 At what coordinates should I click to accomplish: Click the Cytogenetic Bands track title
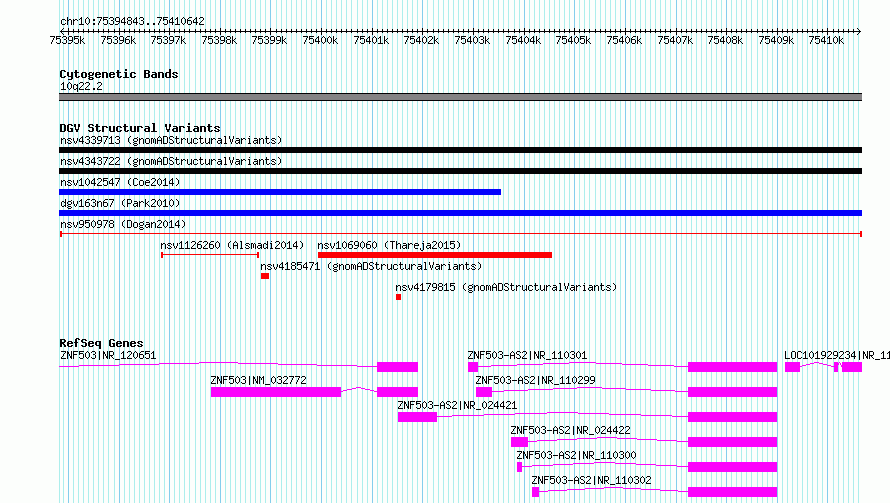(119, 74)
